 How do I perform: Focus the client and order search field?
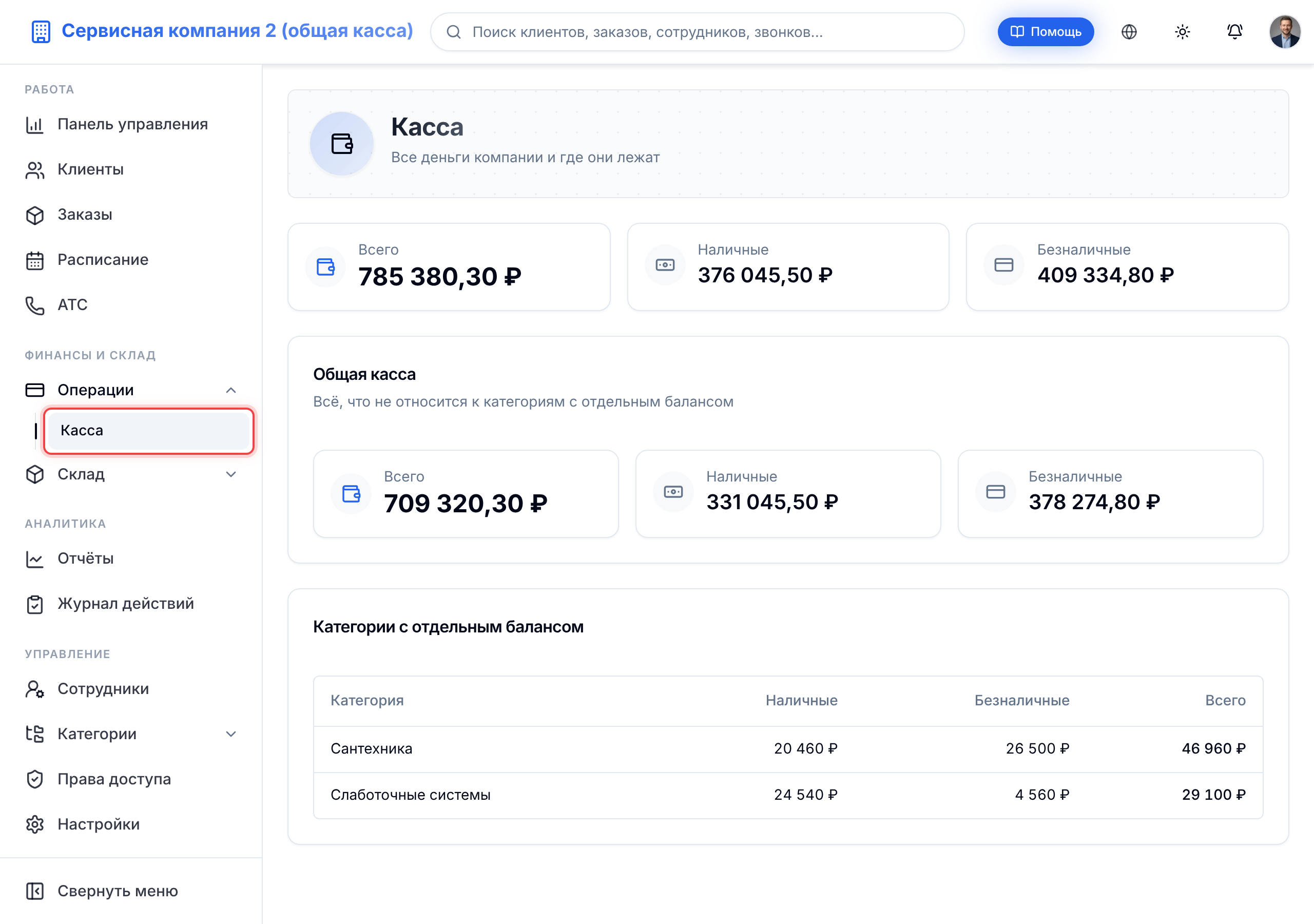pos(697,32)
